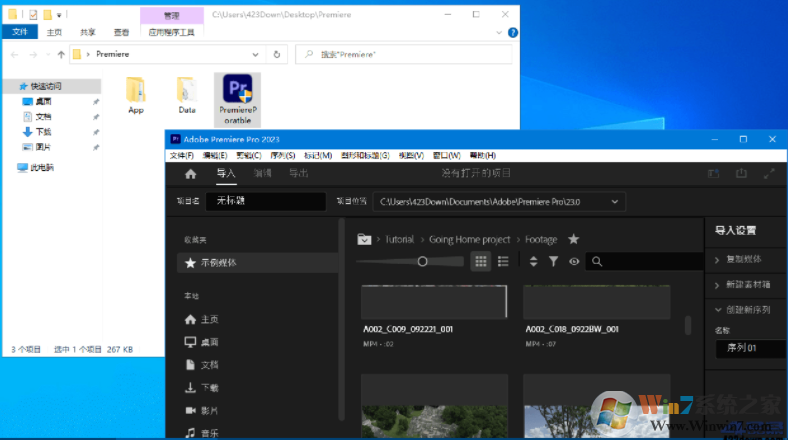Image resolution: width=788 pixels, height=440 pixels.
Task: Click the thumbnail size slider handle
Action: [423, 261]
